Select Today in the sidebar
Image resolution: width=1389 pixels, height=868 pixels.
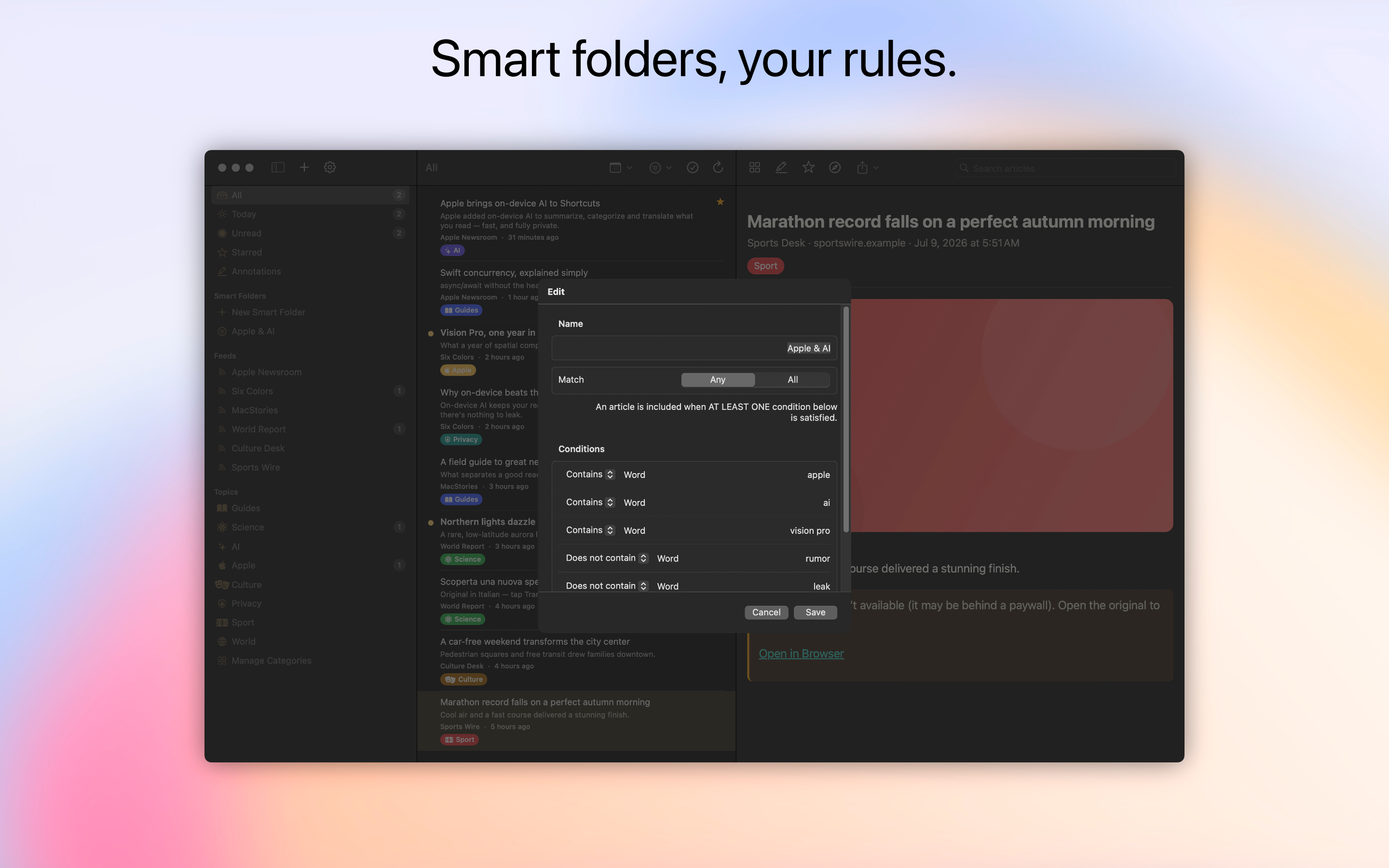click(310, 214)
